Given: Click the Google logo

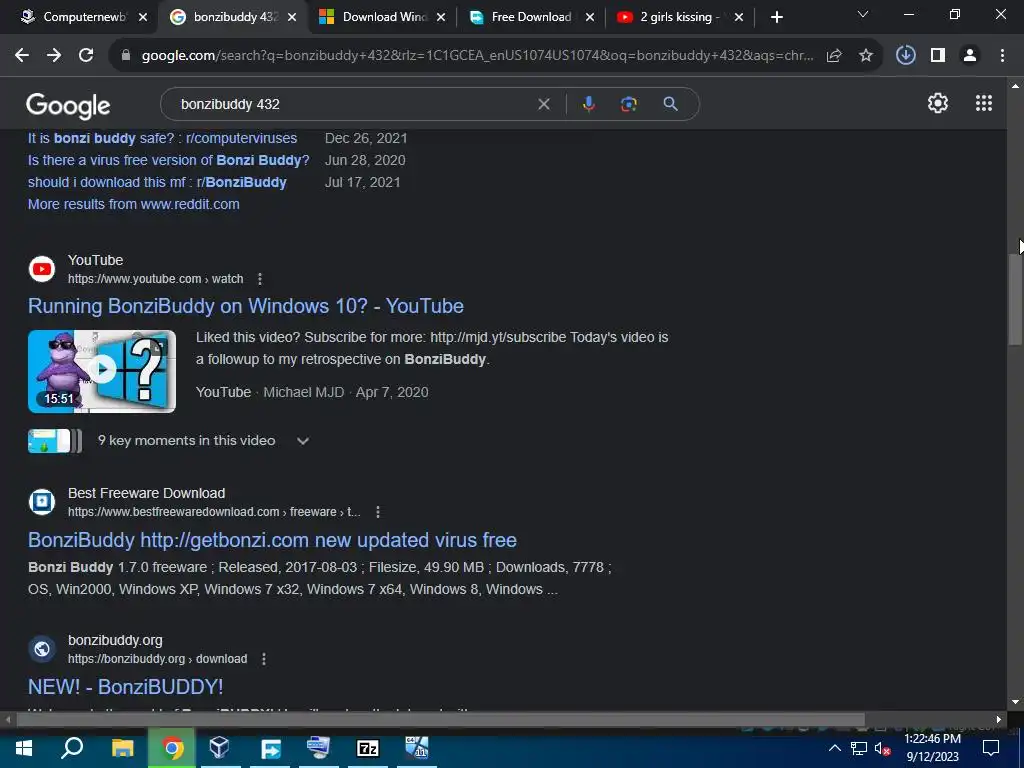Looking at the screenshot, I should 68,106.
